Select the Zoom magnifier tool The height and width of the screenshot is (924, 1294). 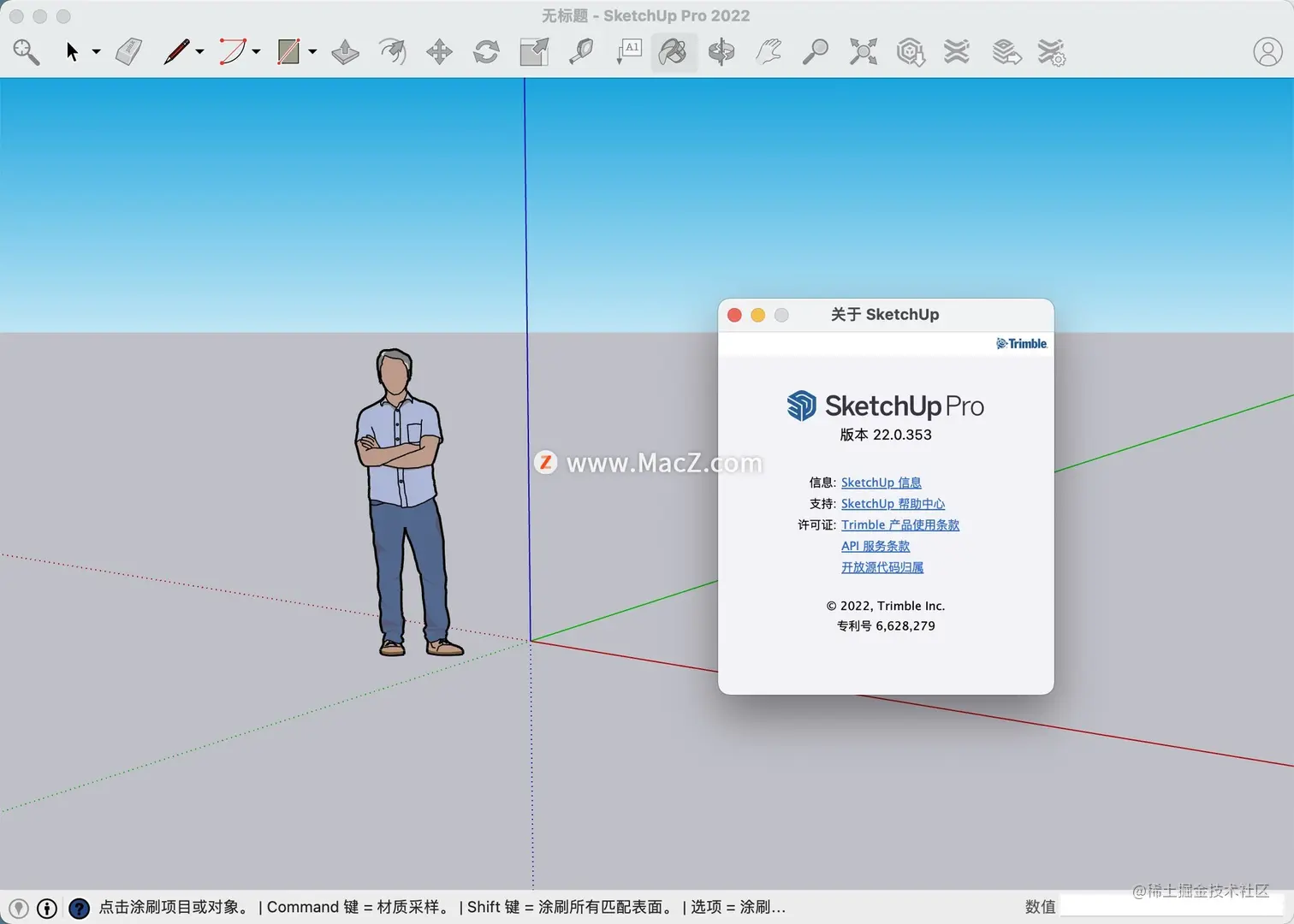(x=815, y=52)
